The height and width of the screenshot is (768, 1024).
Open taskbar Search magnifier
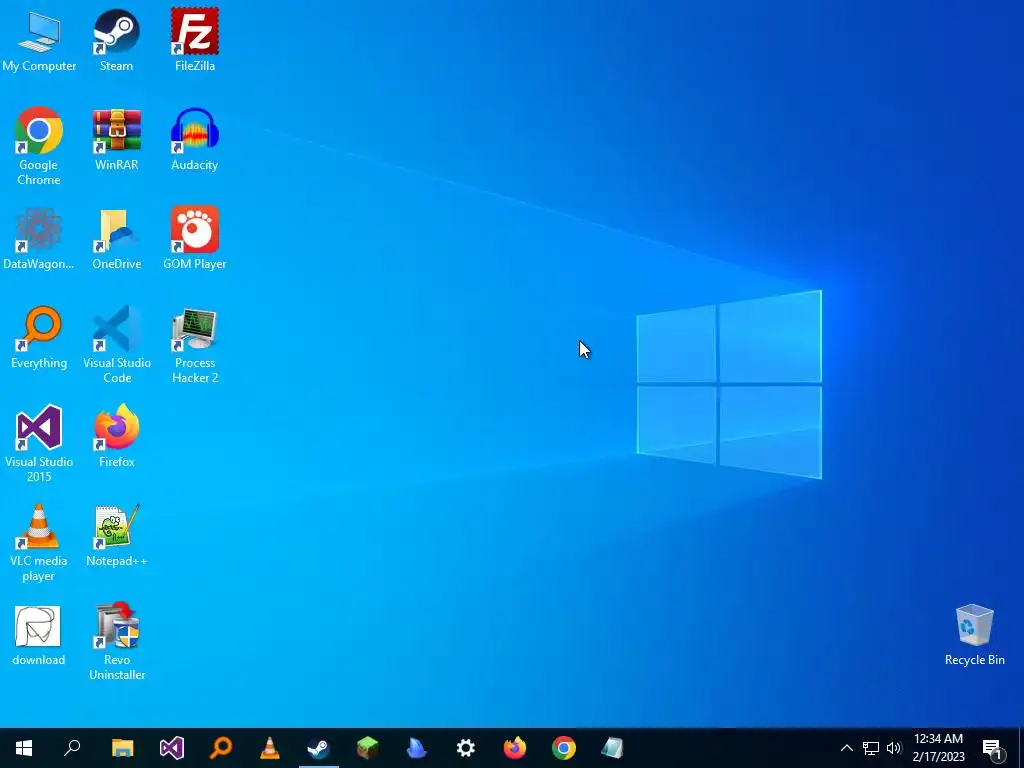[72, 748]
